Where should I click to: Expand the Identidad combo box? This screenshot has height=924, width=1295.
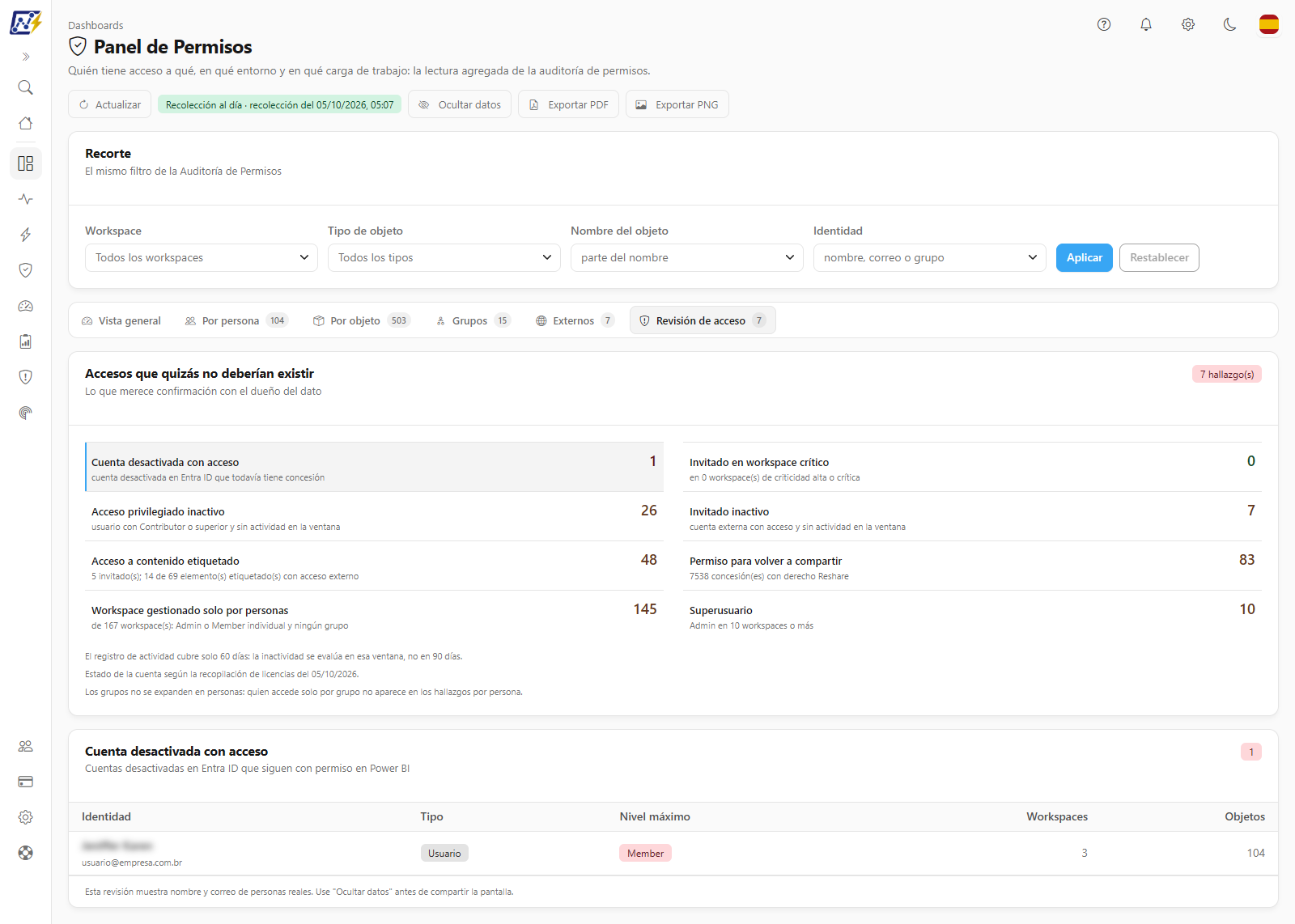pos(930,257)
